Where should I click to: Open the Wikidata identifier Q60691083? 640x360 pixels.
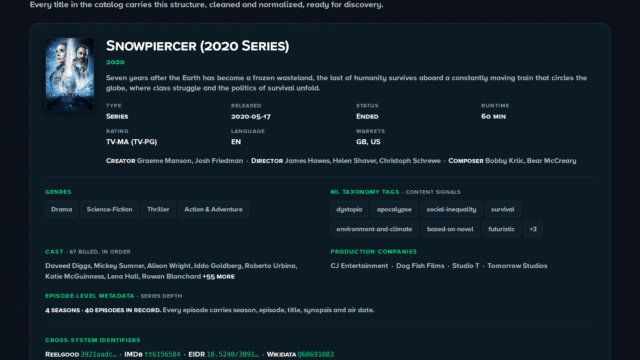(316, 354)
